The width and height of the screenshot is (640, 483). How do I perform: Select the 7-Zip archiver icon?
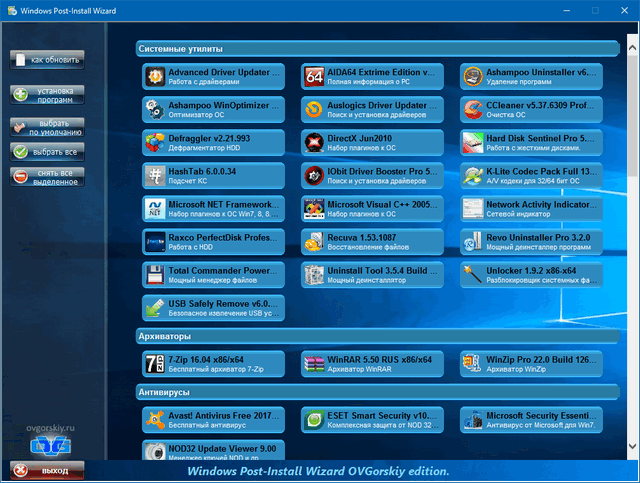click(x=155, y=362)
